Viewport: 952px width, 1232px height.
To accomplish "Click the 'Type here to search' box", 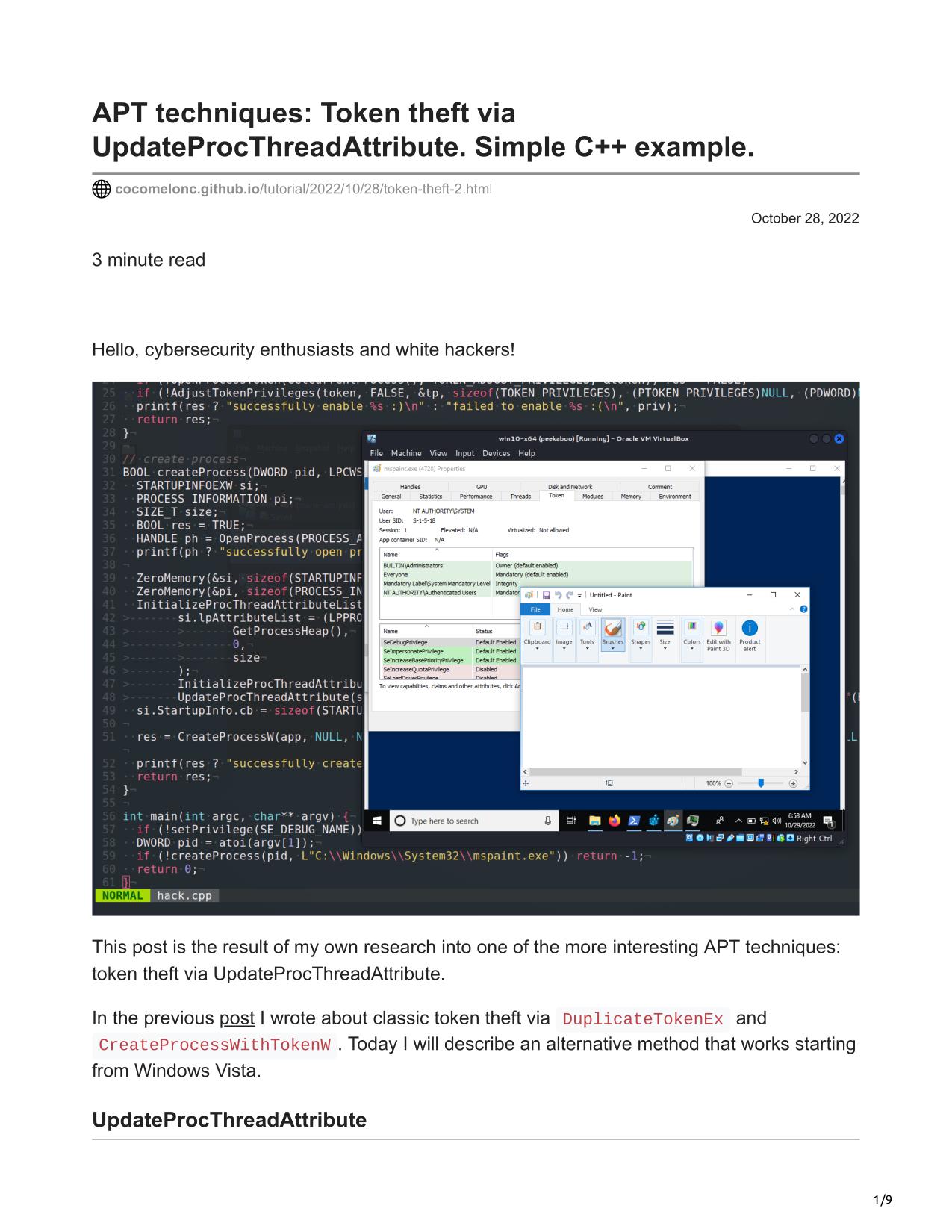I will pos(473,821).
